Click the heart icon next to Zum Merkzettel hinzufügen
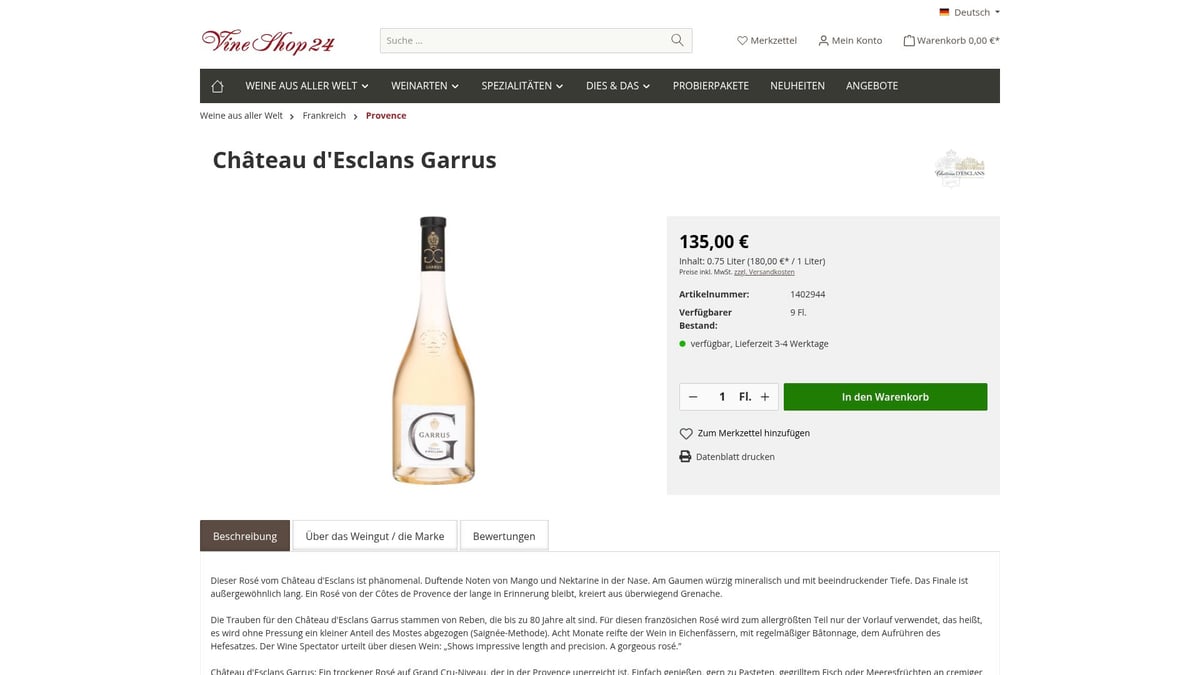The image size is (1200, 675). coord(685,433)
